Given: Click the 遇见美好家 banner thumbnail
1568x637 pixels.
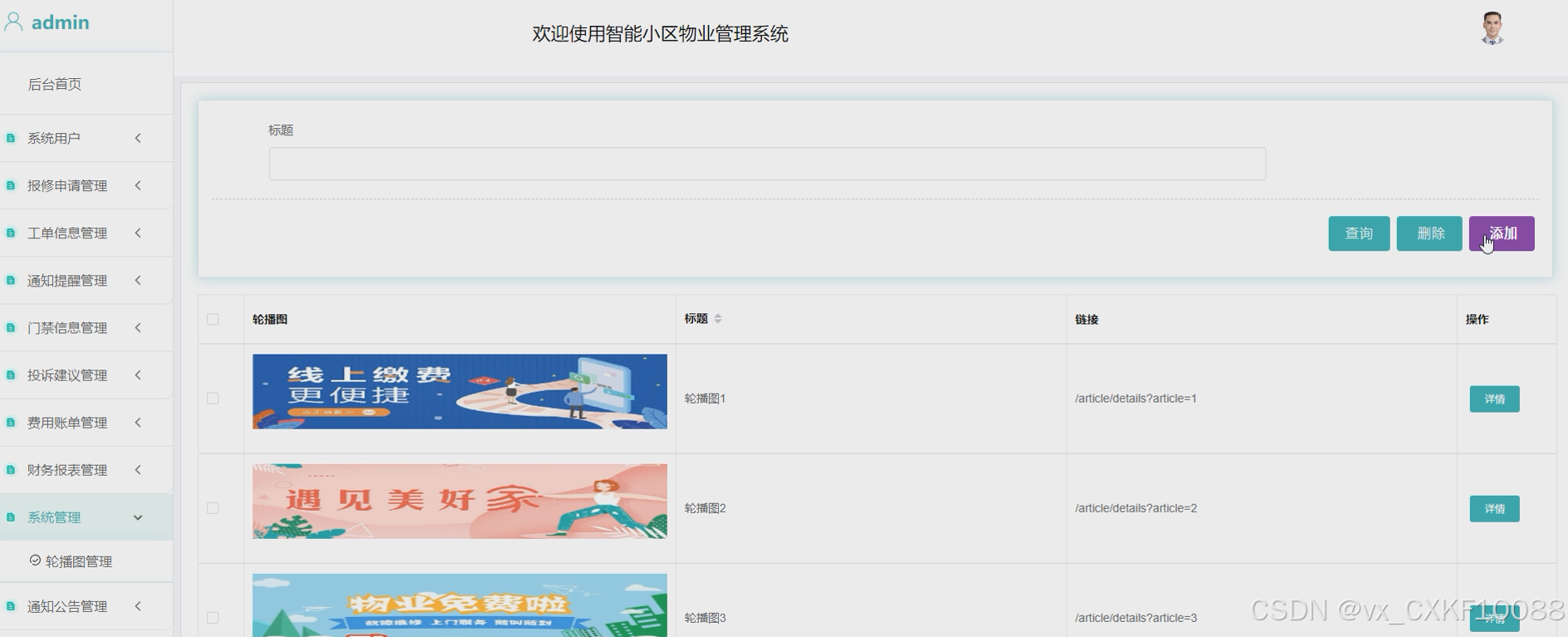Looking at the screenshot, I should 459,501.
